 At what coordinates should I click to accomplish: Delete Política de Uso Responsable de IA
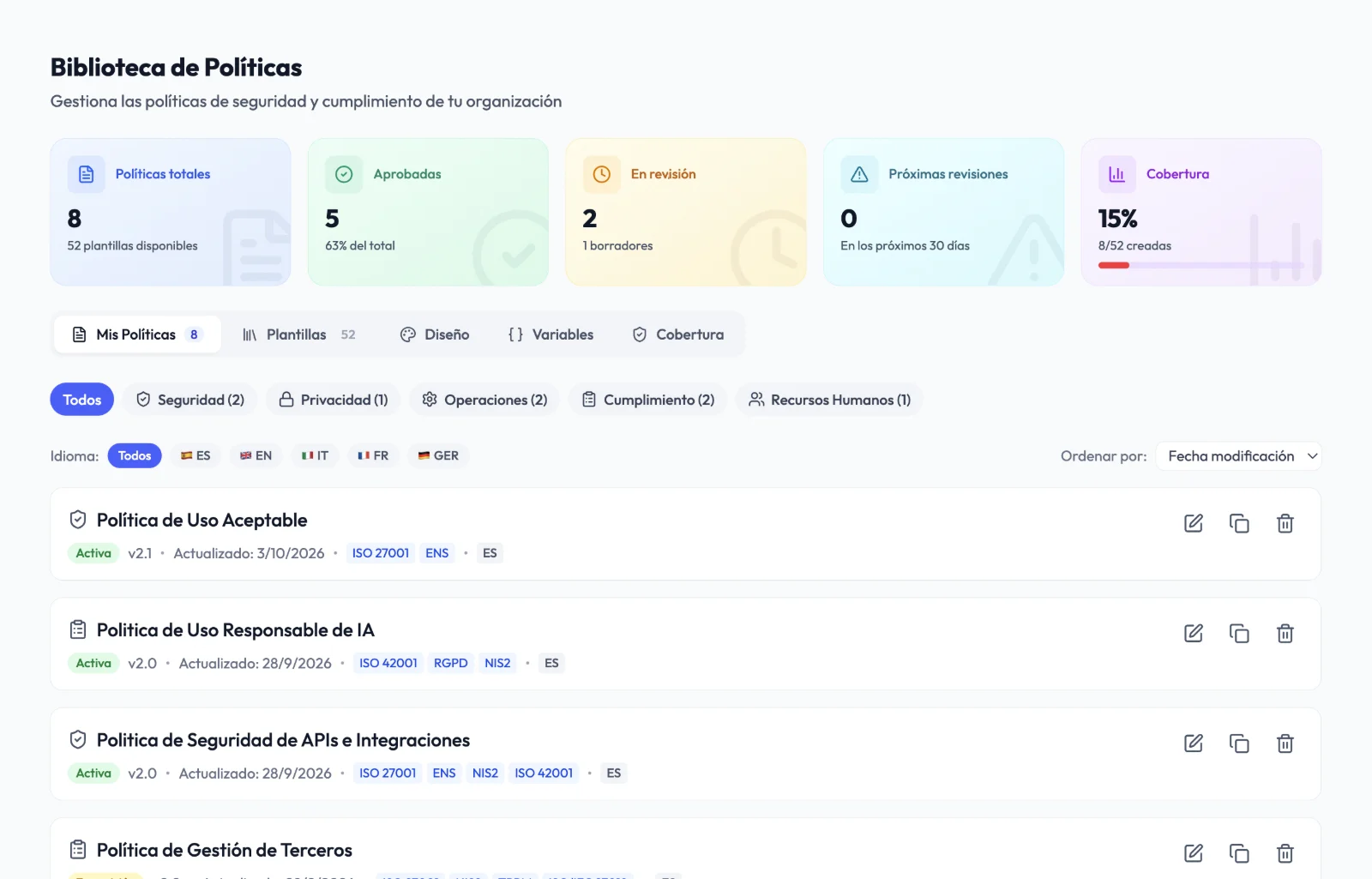[x=1285, y=633]
